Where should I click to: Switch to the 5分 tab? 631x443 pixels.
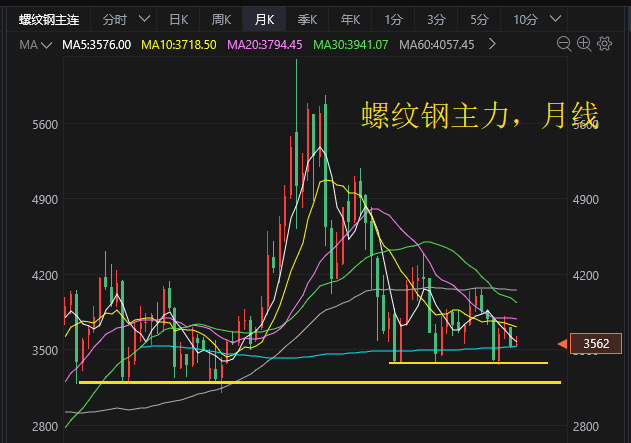tap(479, 19)
